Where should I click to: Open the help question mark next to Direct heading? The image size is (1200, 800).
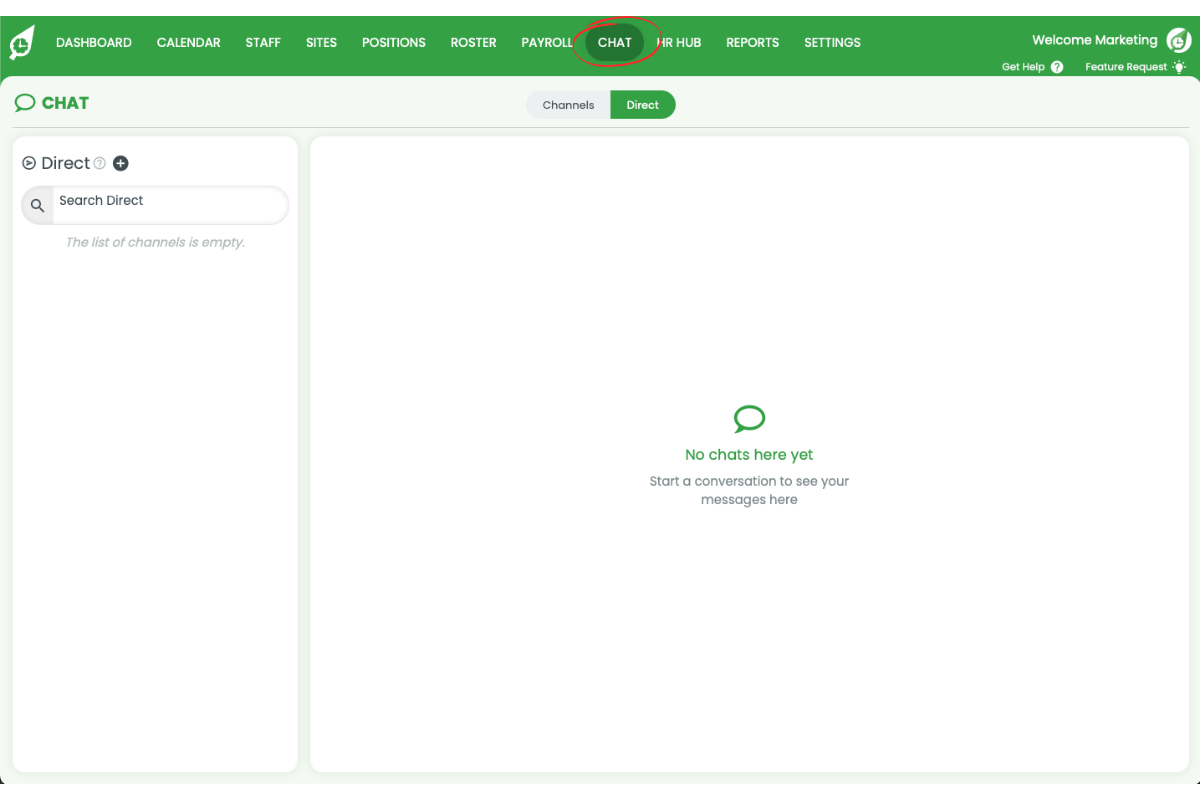(99, 163)
